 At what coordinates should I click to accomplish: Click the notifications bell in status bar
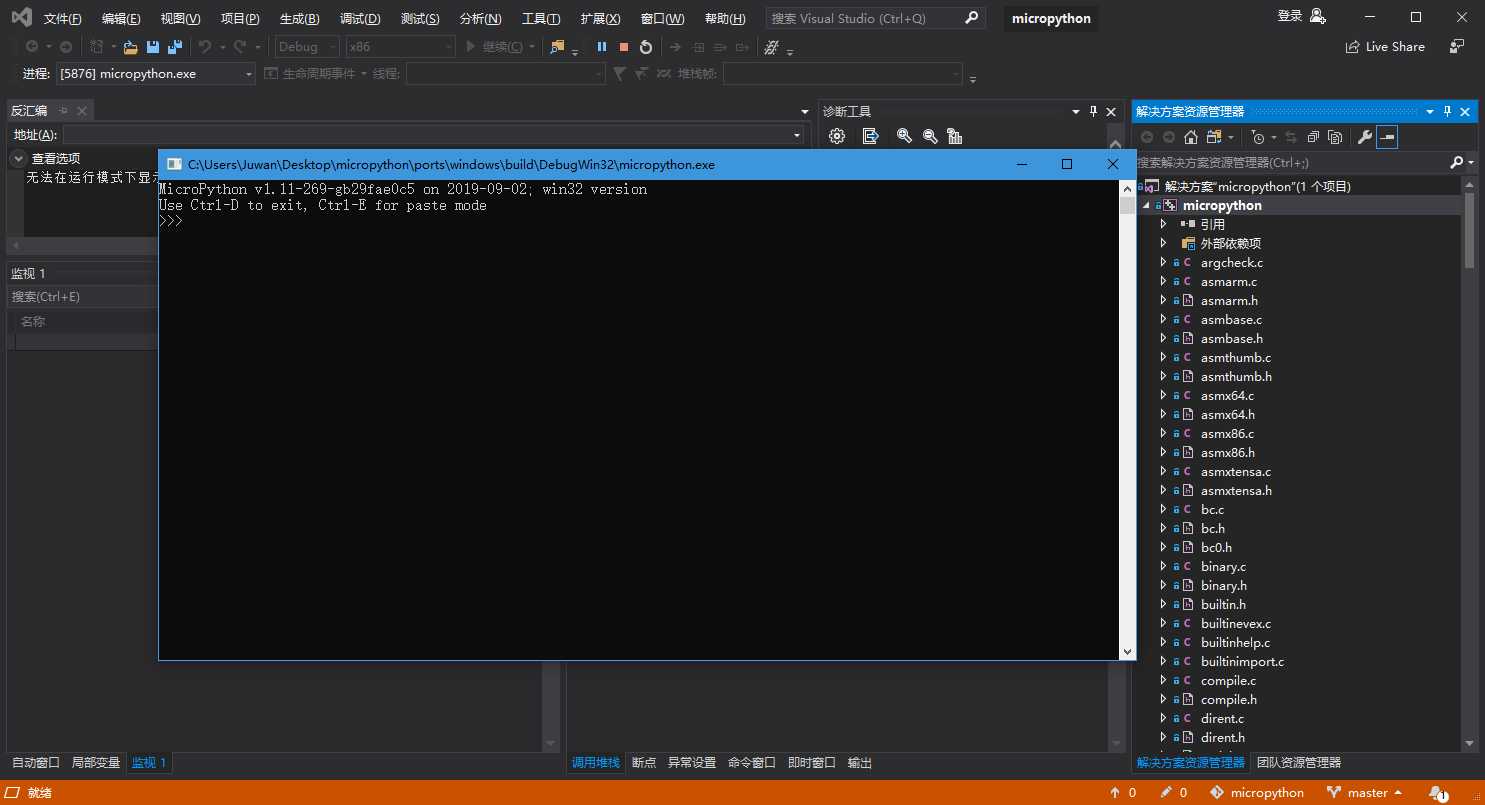click(x=1438, y=793)
